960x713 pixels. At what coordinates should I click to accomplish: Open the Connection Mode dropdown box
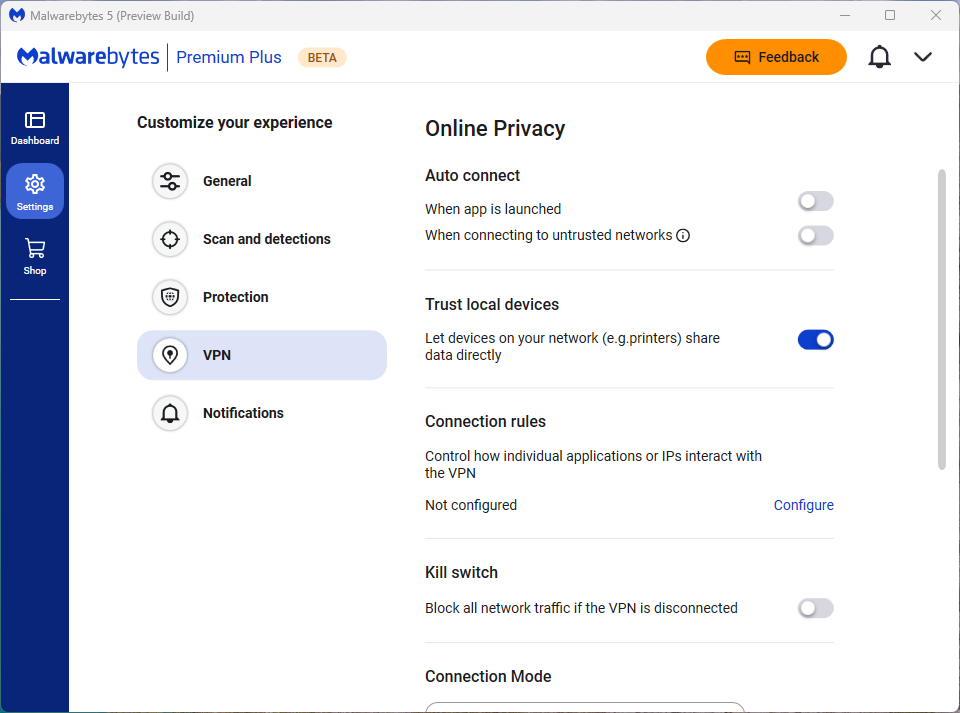[585, 707]
